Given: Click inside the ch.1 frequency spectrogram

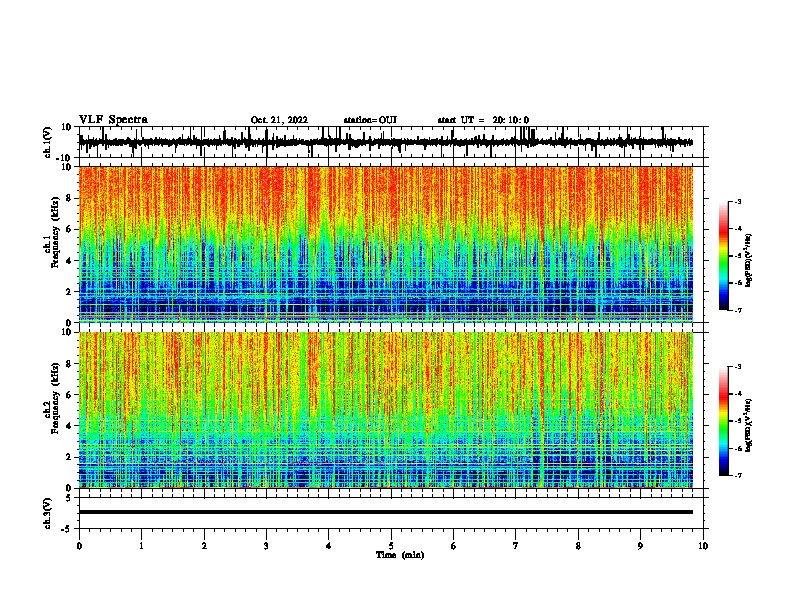Looking at the screenshot, I should 386,244.
